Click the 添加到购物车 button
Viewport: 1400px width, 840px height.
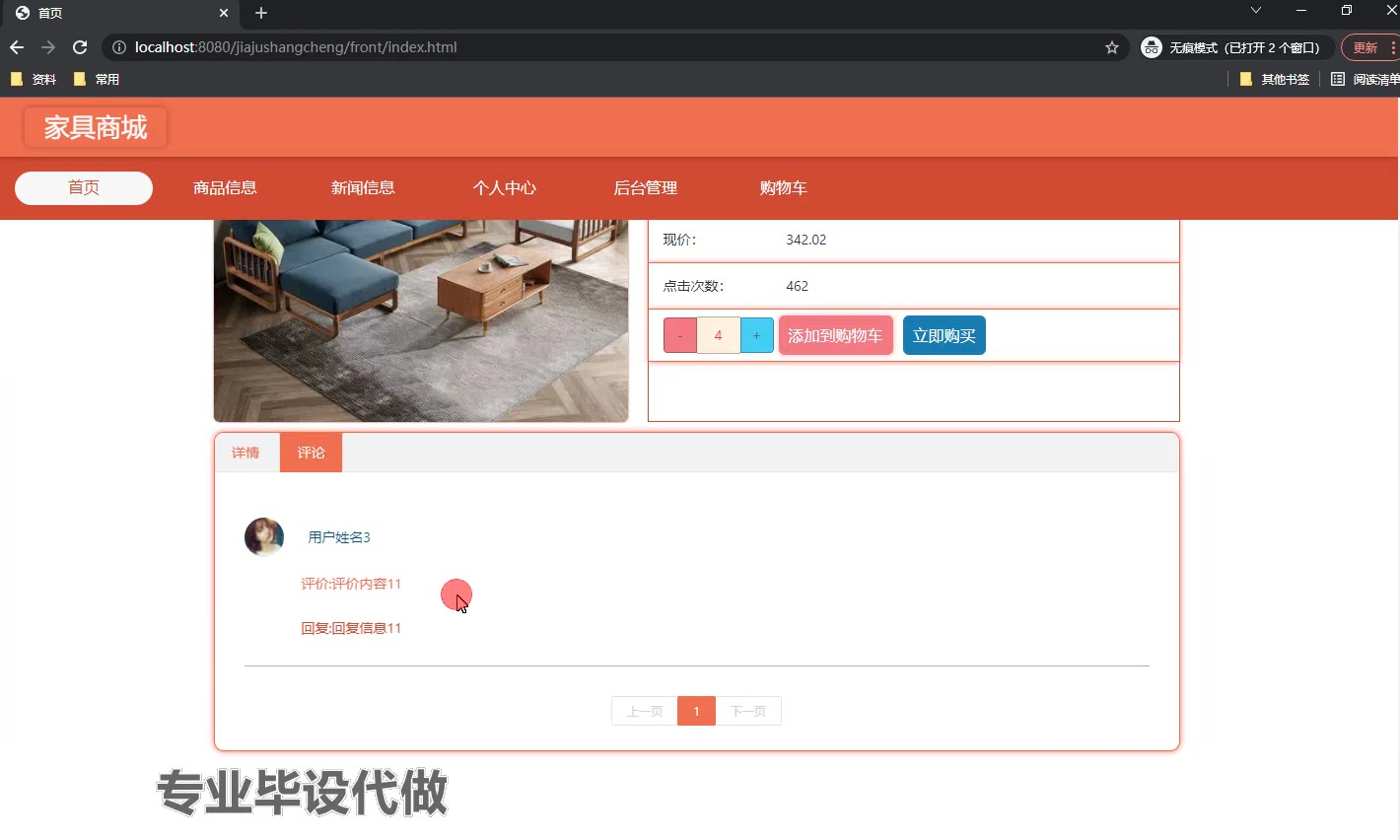[835, 335]
